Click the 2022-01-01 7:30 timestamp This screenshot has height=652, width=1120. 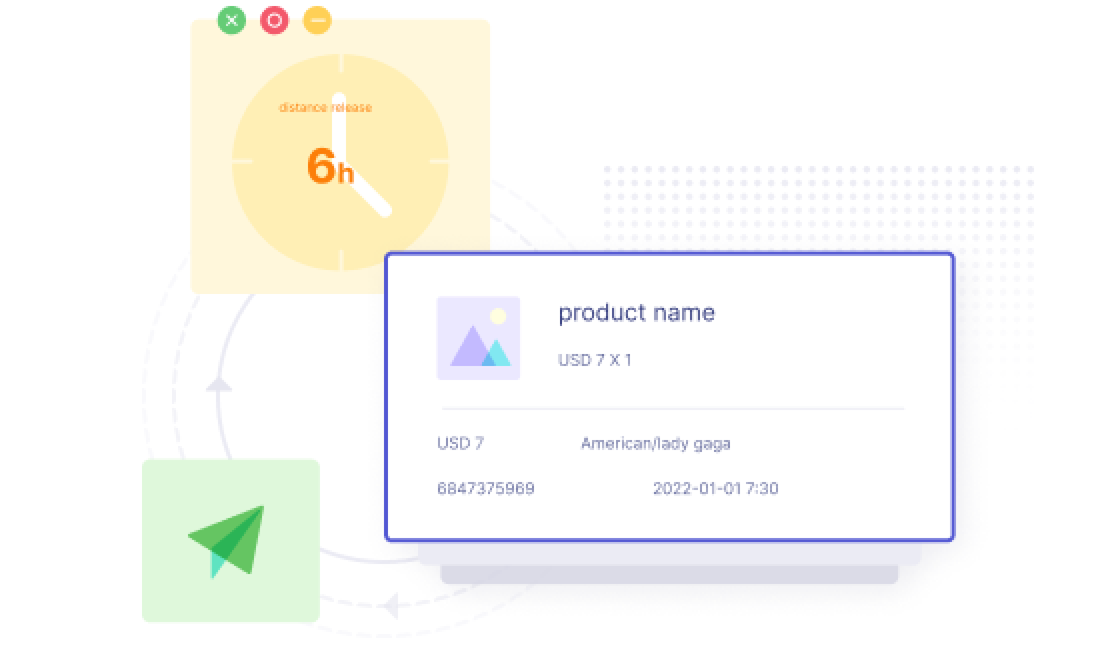[x=715, y=489]
